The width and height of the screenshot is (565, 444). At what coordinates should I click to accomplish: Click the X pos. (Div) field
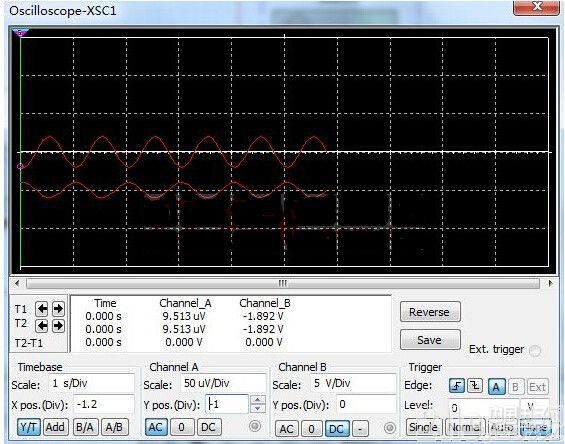[104, 404]
